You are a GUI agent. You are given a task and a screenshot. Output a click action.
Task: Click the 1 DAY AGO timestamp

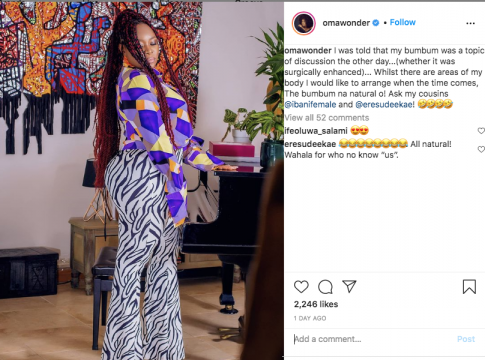310,318
